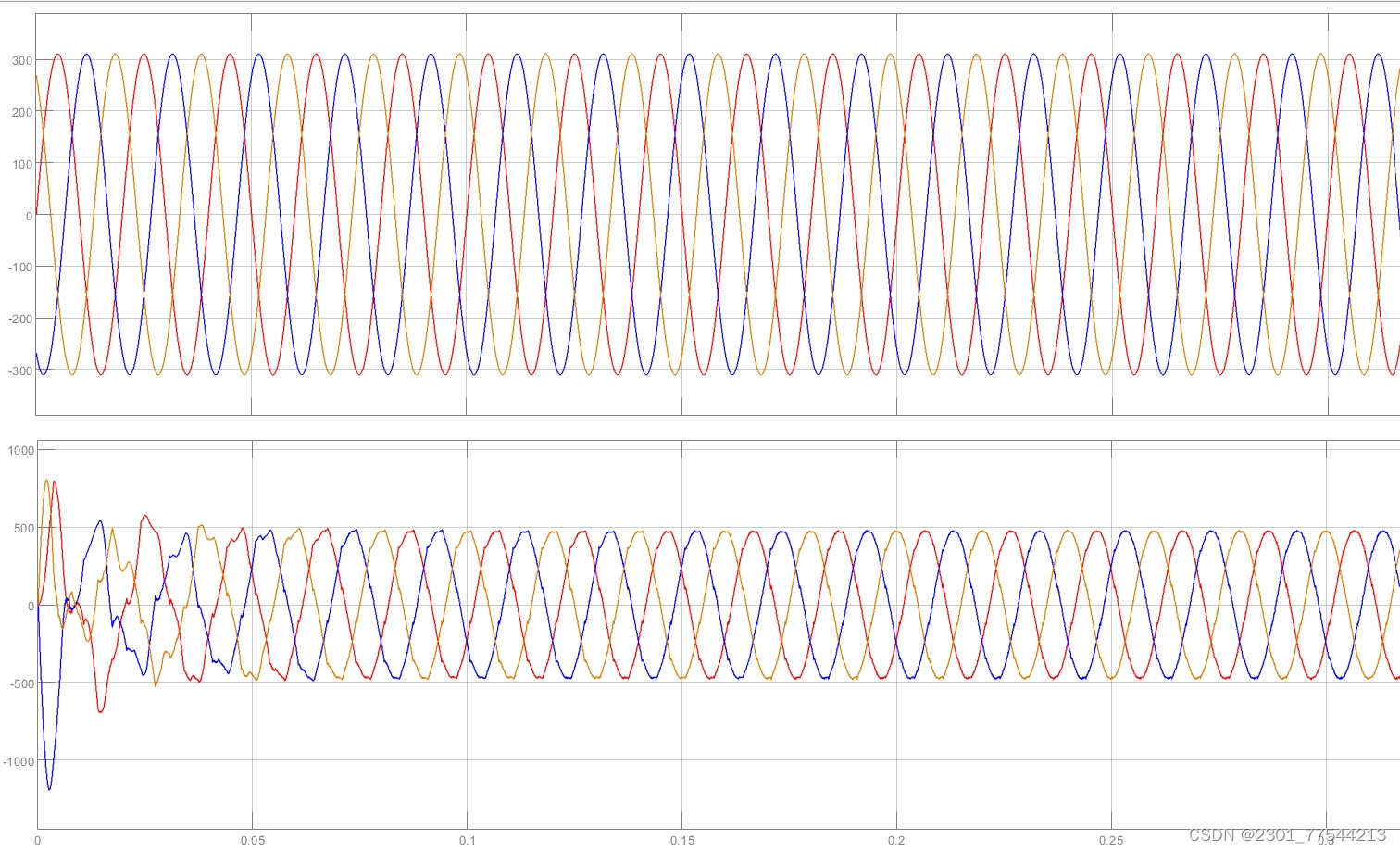Click the 500 tick label on lower plot
Viewport: 1400px width, 852px height.
click(x=24, y=529)
